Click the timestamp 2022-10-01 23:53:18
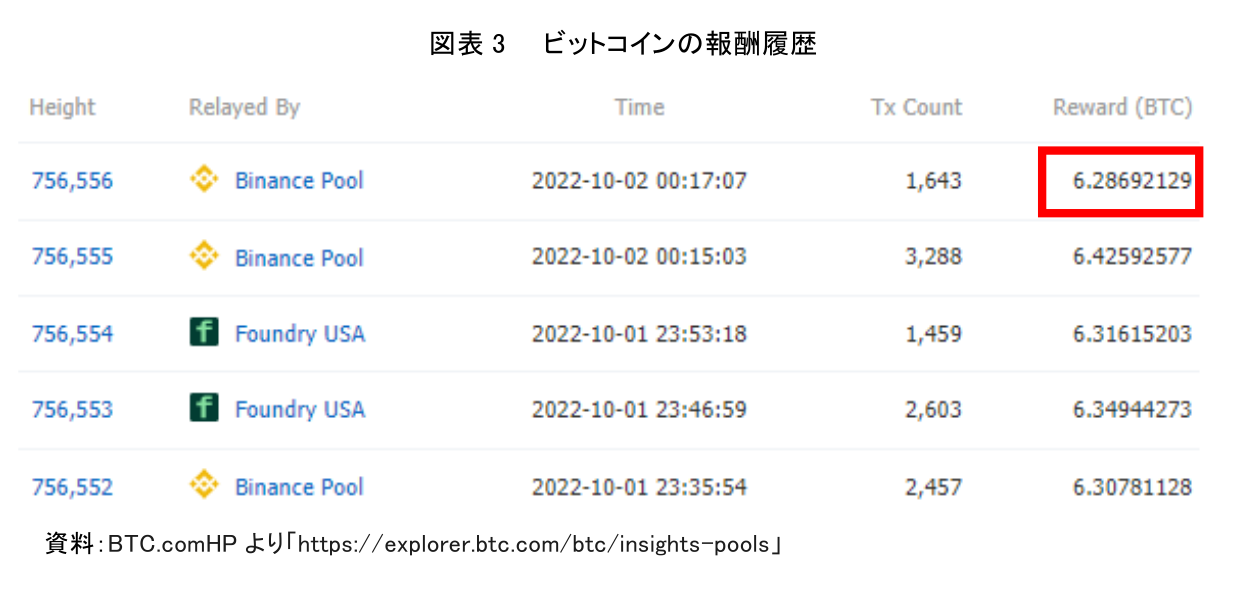 [x=639, y=334]
